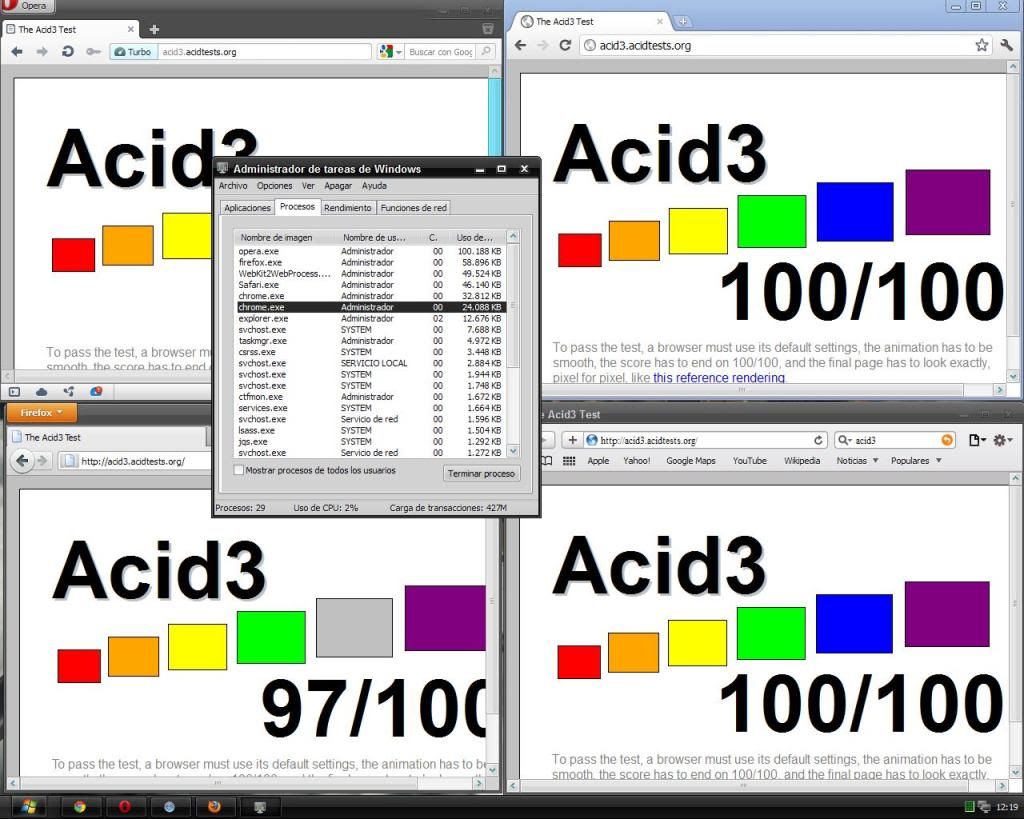Switch to Chrome from the taskbar
The image size is (1024, 819).
pyautogui.click(x=80, y=807)
